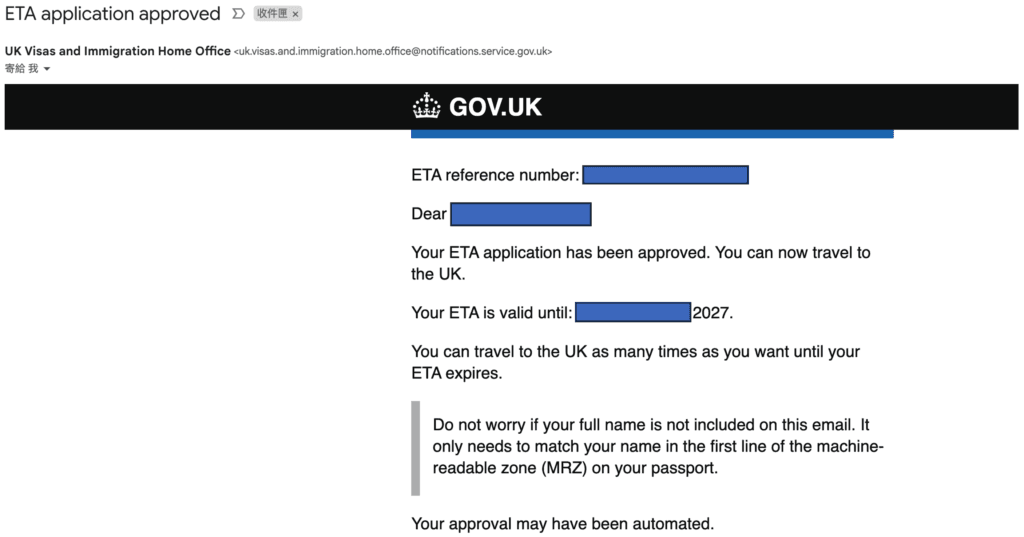The height and width of the screenshot is (537, 1024).
Task: Click the redacted ETA reference number box
Action: [x=665, y=175]
